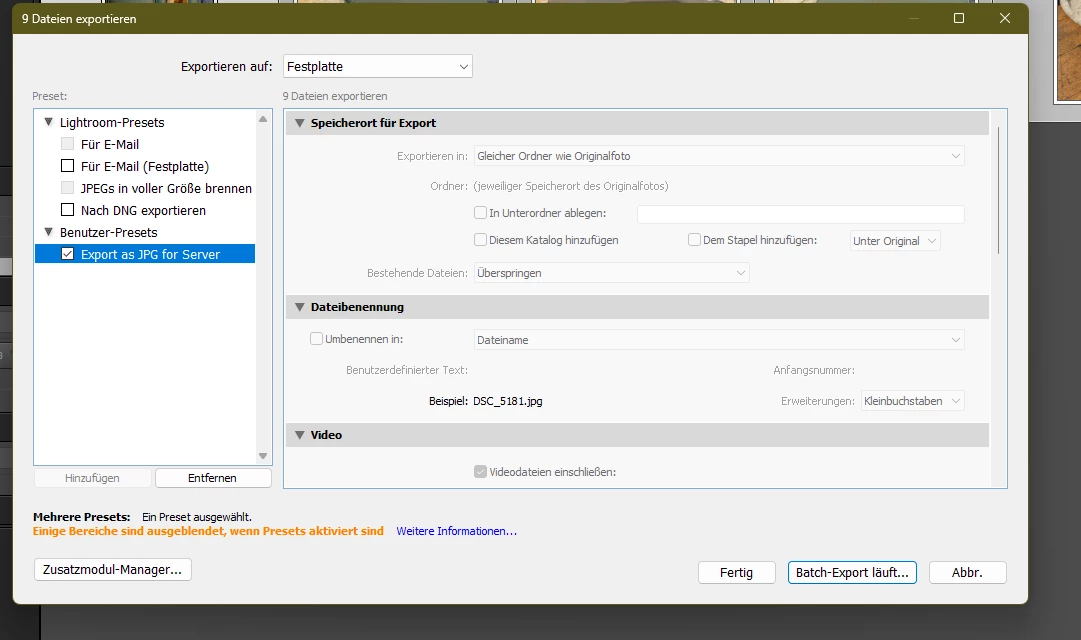
Task: Check 'JPEGs in voller Größe brennen' checkbox
Action: [68, 188]
